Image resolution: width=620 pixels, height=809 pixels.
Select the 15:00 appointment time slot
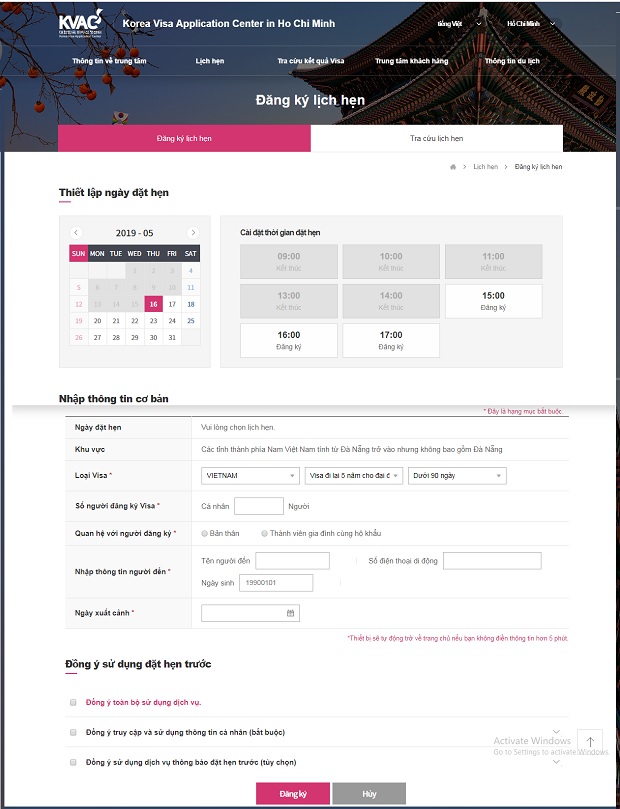(x=493, y=301)
